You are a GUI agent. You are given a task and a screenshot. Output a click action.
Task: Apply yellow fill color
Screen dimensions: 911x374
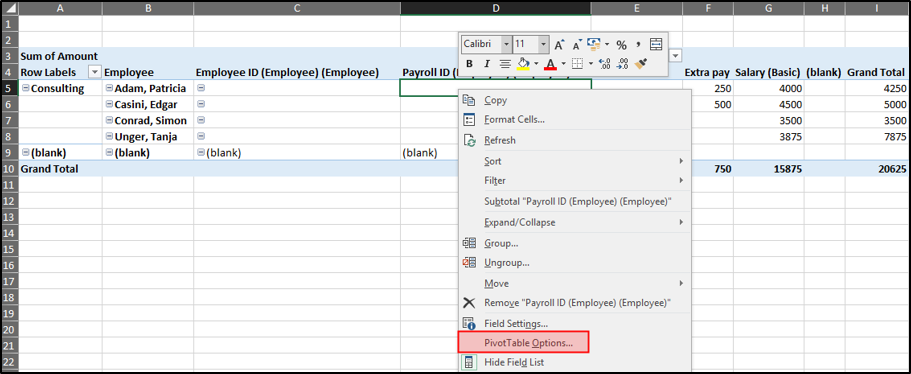[x=523, y=64]
